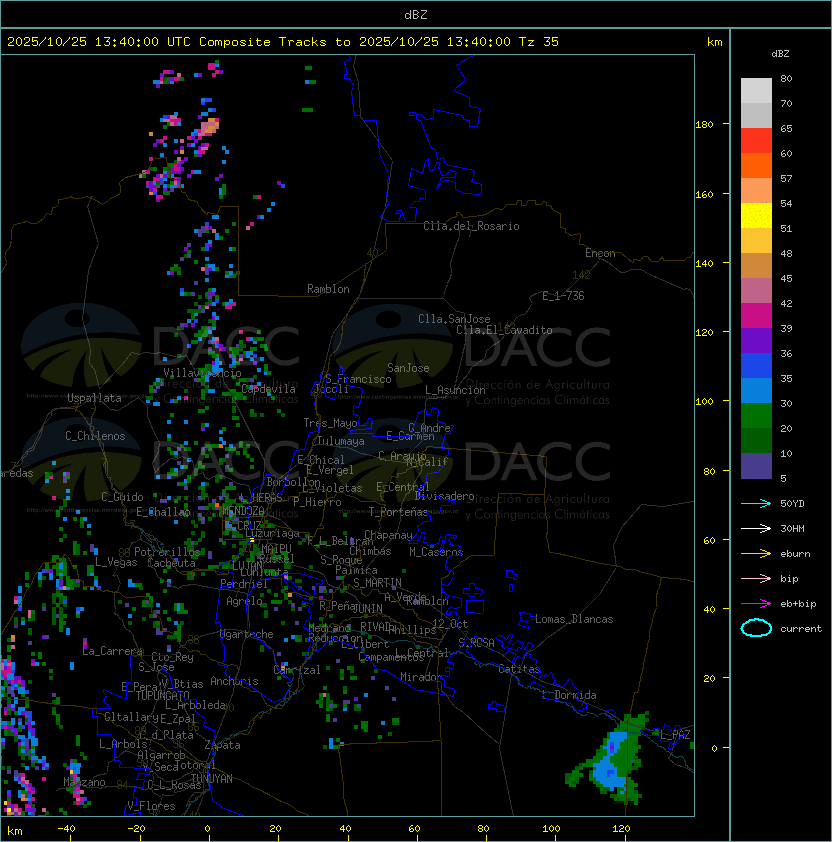Click the 'Tulumaya' label
Viewport: 832px width, 842px height.
pyautogui.click(x=341, y=441)
